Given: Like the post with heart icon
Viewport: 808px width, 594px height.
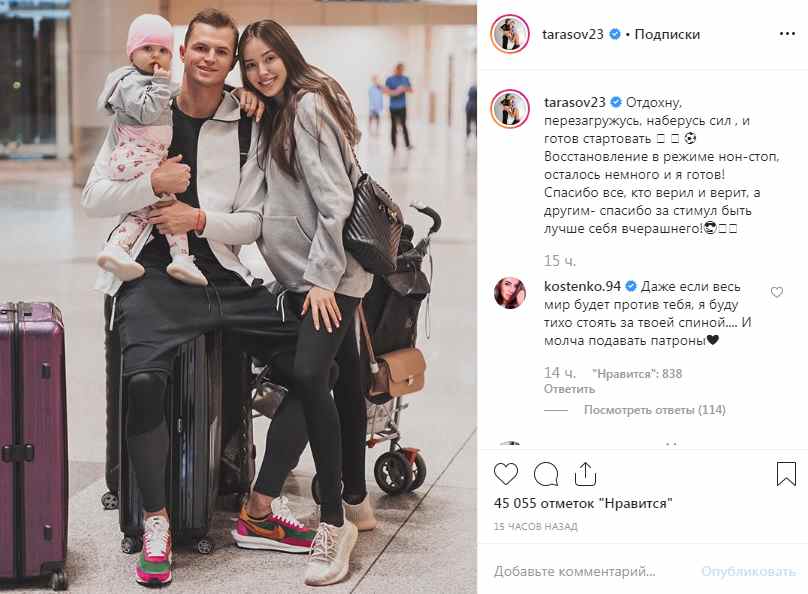Looking at the screenshot, I should 506,473.
